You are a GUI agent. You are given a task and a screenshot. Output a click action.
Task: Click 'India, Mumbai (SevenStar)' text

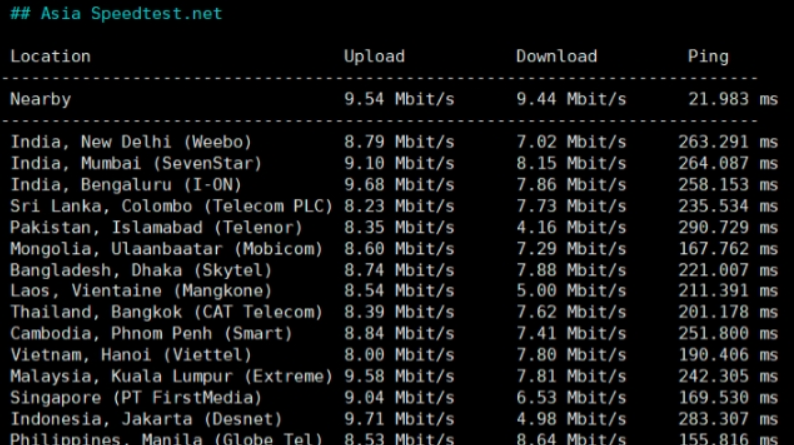(136, 164)
